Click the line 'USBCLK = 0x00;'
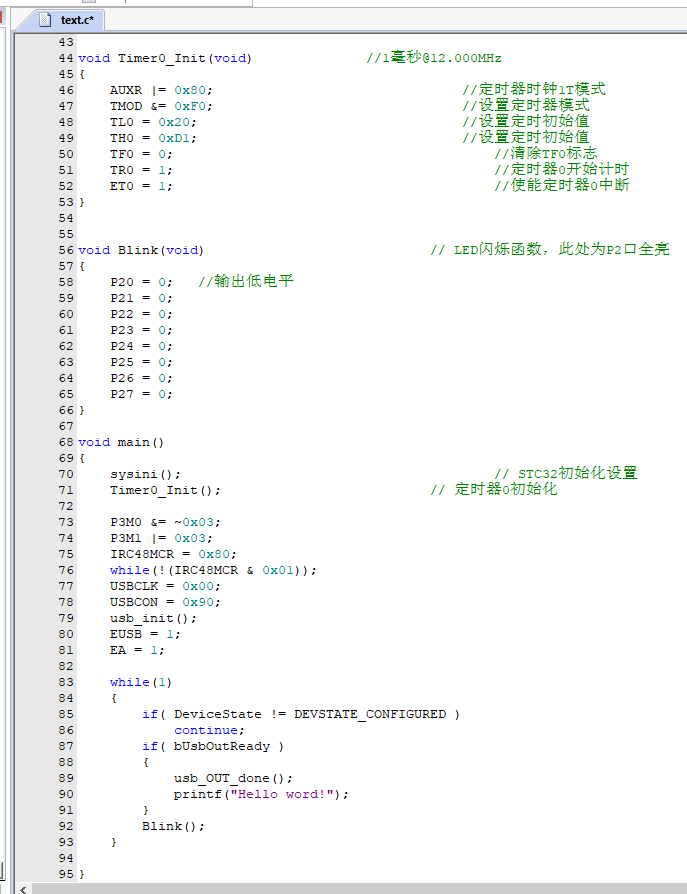The image size is (687, 894). [165, 586]
